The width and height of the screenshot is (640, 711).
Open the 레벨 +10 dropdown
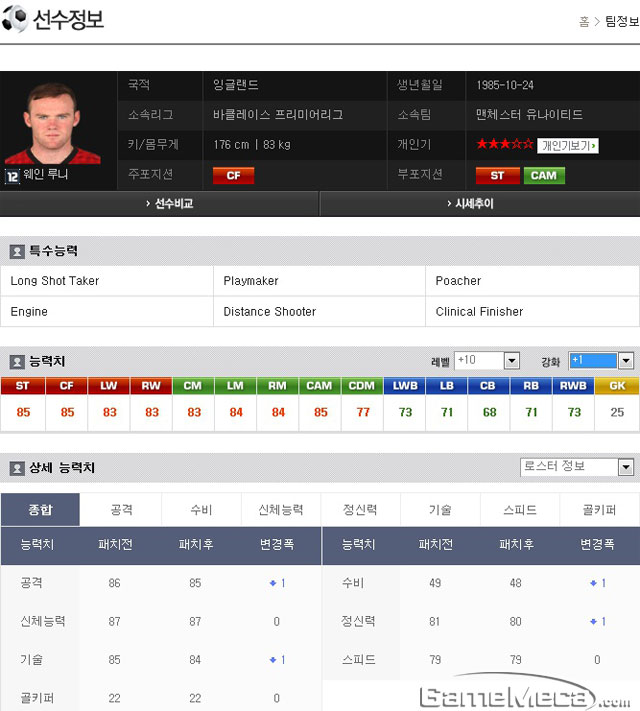[x=487, y=361]
